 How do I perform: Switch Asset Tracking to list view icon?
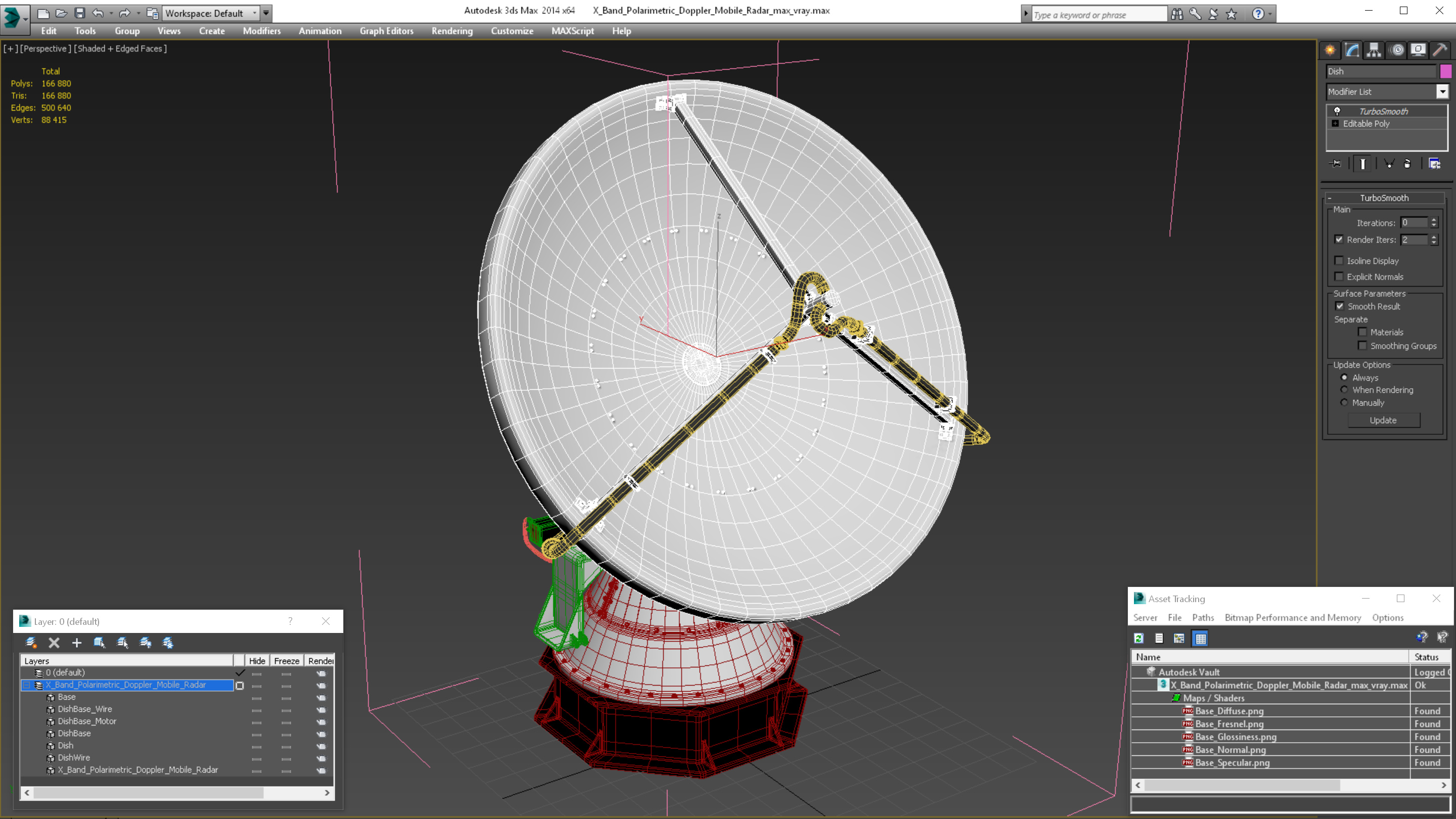[1159, 638]
